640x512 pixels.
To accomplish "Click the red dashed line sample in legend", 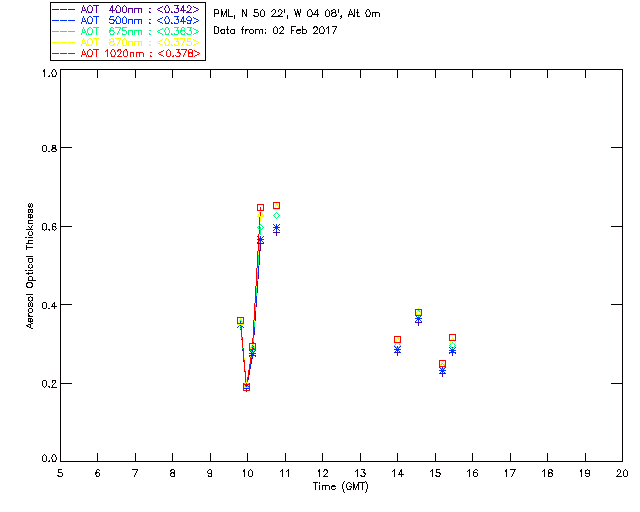I will [64, 53].
